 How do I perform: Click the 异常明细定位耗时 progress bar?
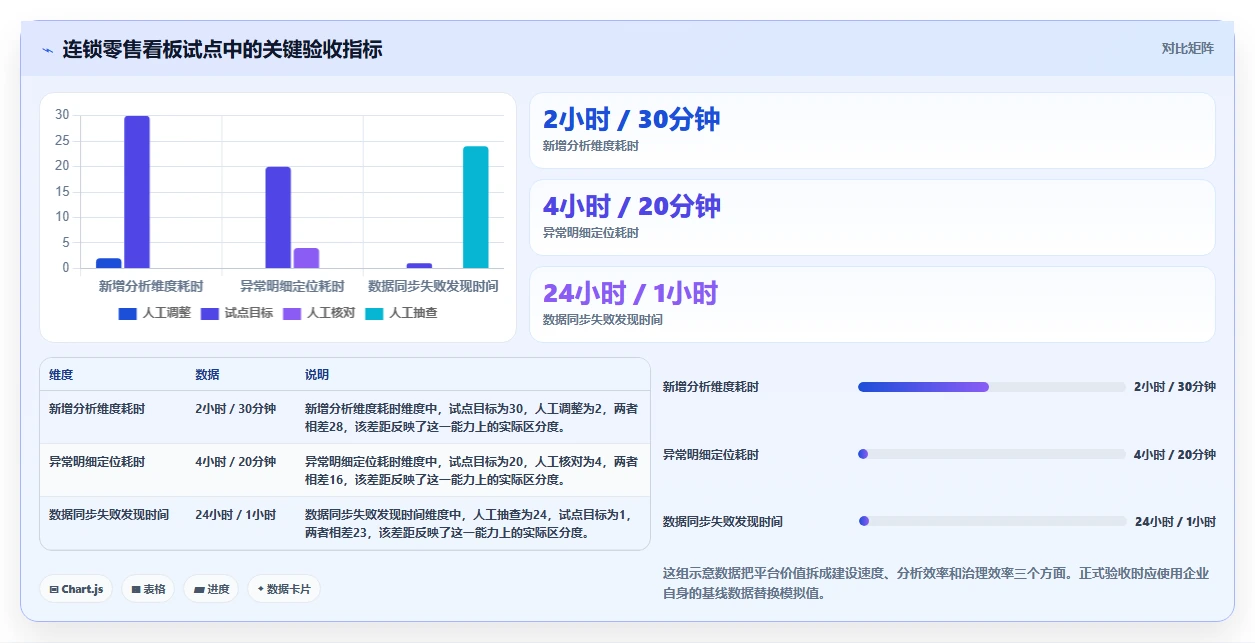[992, 454]
